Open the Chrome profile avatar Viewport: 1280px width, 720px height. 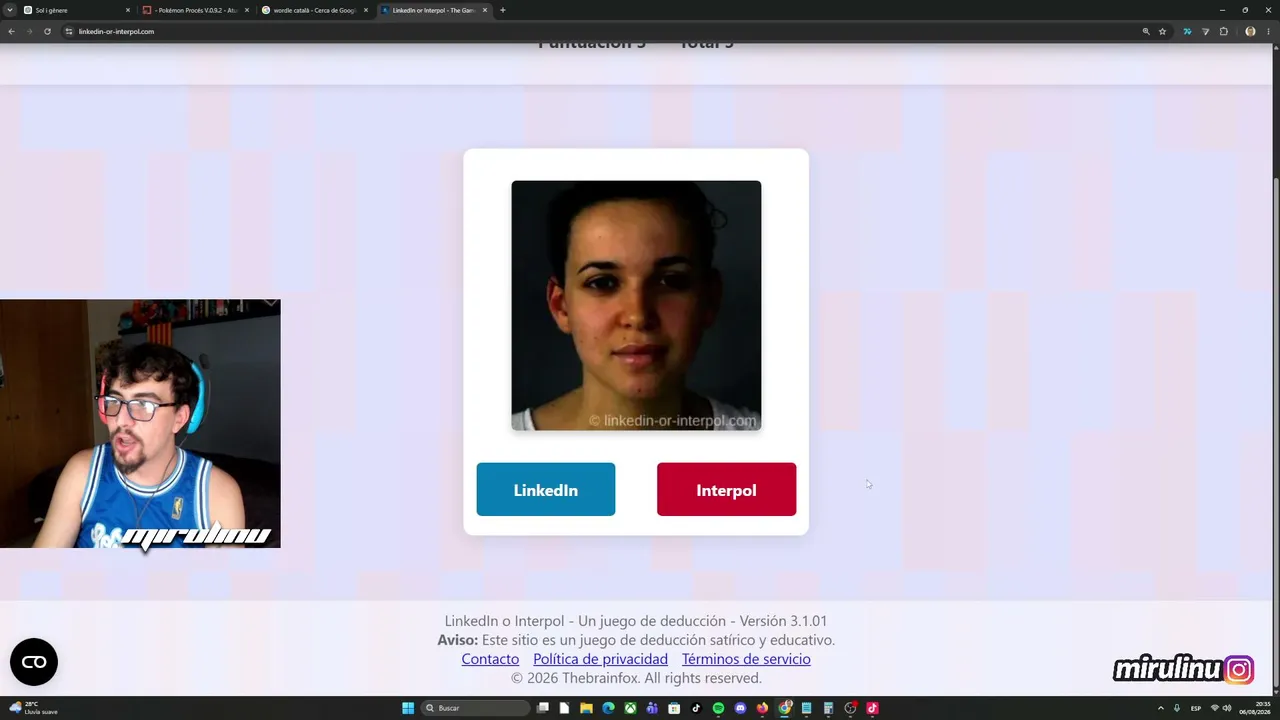(1250, 31)
